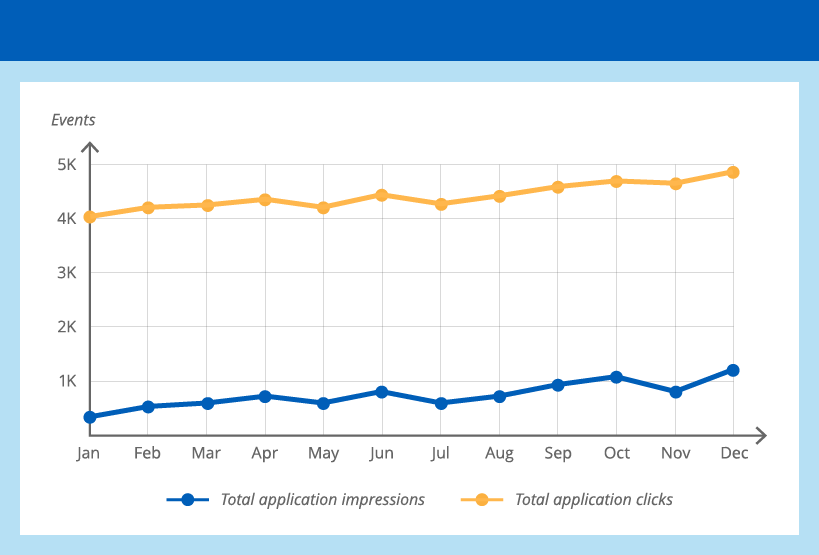The height and width of the screenshot is (555, 819).
Task: Click the yellow legend marker for clicks
Action: pyautogui.click(x=482, y=499)
